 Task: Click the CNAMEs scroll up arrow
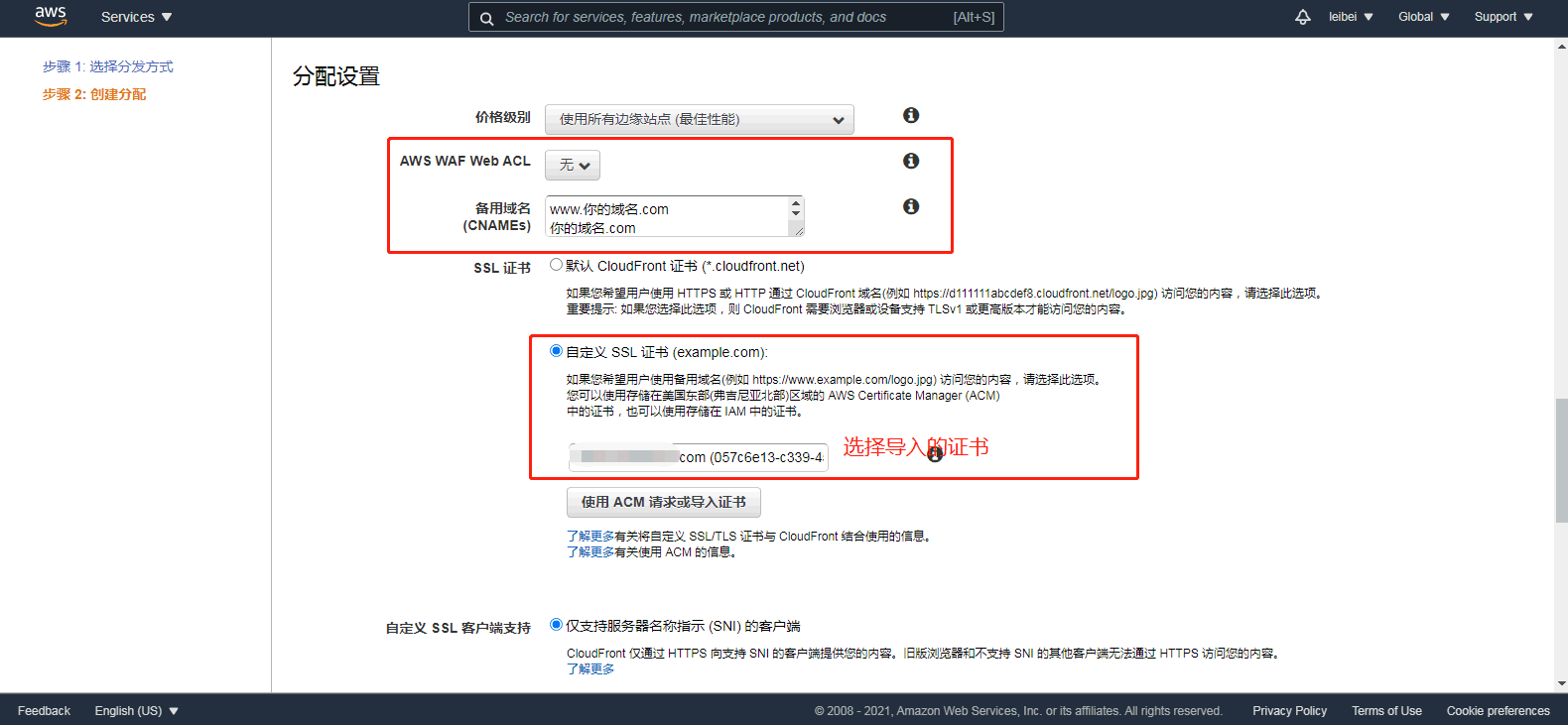click(x=796, y=202)
